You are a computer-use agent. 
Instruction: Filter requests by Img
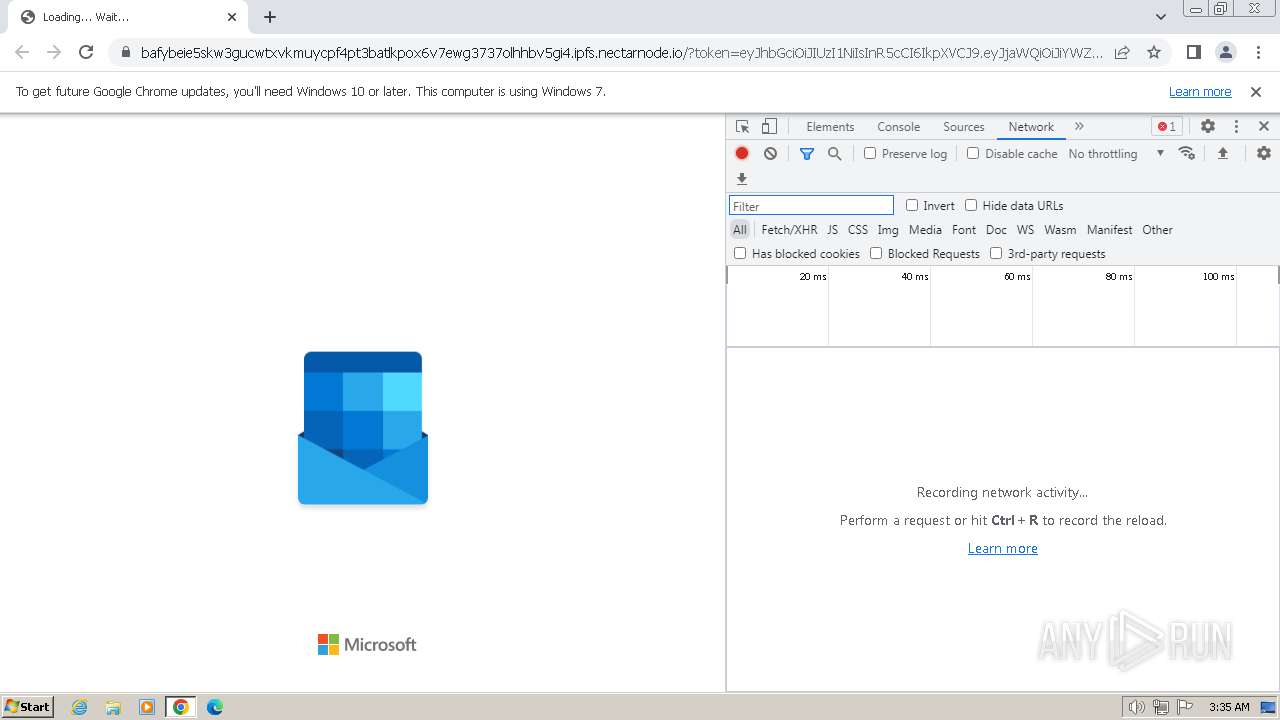[x=888, y=230]
